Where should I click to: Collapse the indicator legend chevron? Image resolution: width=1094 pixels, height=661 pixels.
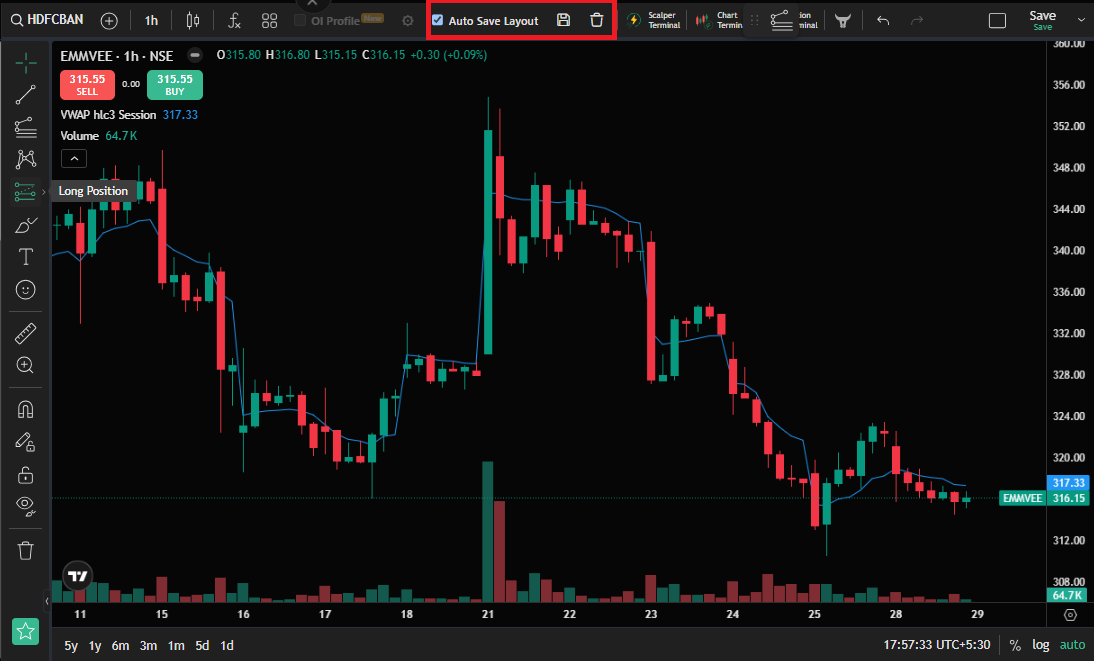tap(74, 158)
